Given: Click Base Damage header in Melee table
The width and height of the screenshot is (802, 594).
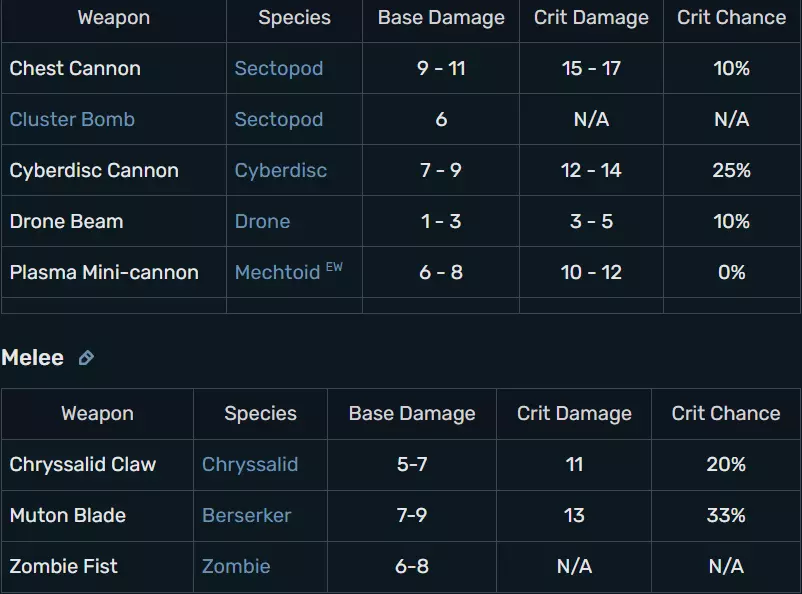Looking at the screenshot, I should [412, 414].
